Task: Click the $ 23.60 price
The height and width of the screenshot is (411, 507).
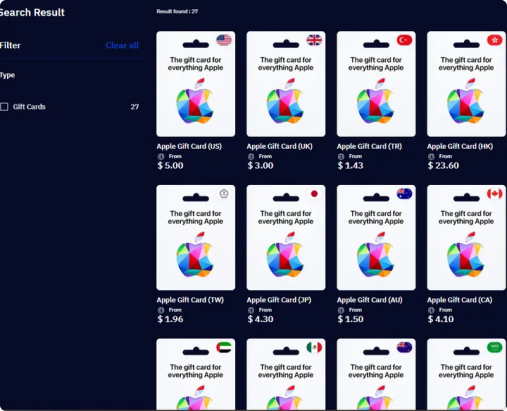Action: click(443, 165)
